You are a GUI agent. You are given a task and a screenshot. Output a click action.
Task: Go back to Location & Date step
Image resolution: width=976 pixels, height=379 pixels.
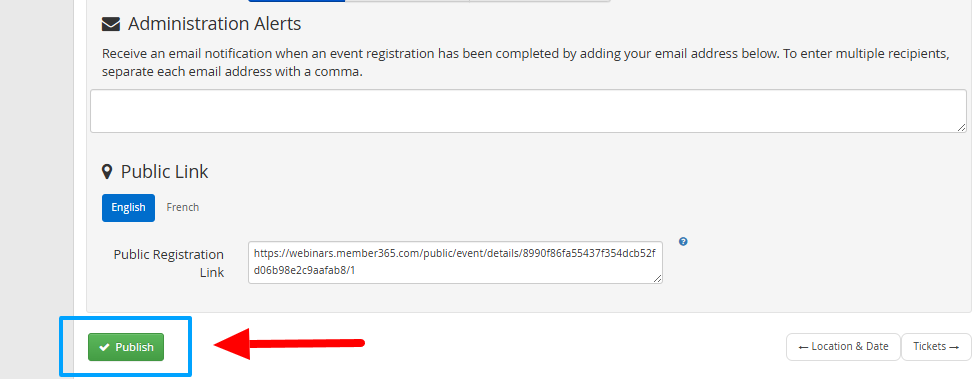coord(843,347)
